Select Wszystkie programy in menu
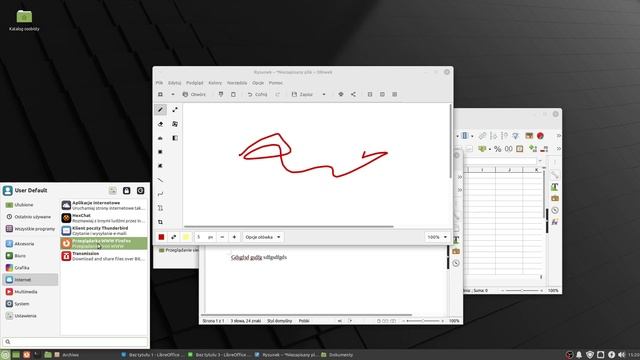 pos(30,229)
